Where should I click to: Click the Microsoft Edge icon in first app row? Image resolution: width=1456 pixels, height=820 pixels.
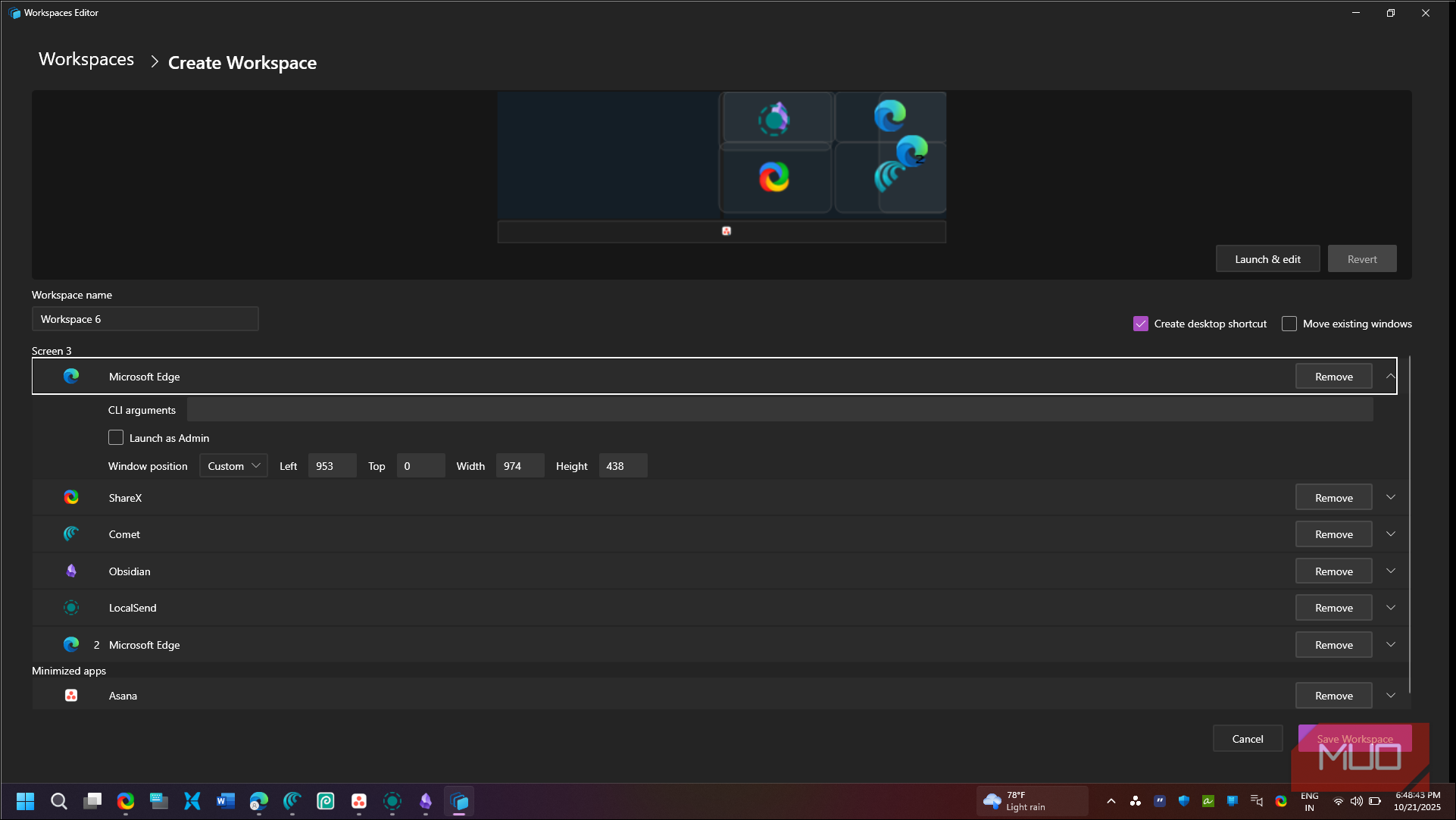click(x=71, y=376)
